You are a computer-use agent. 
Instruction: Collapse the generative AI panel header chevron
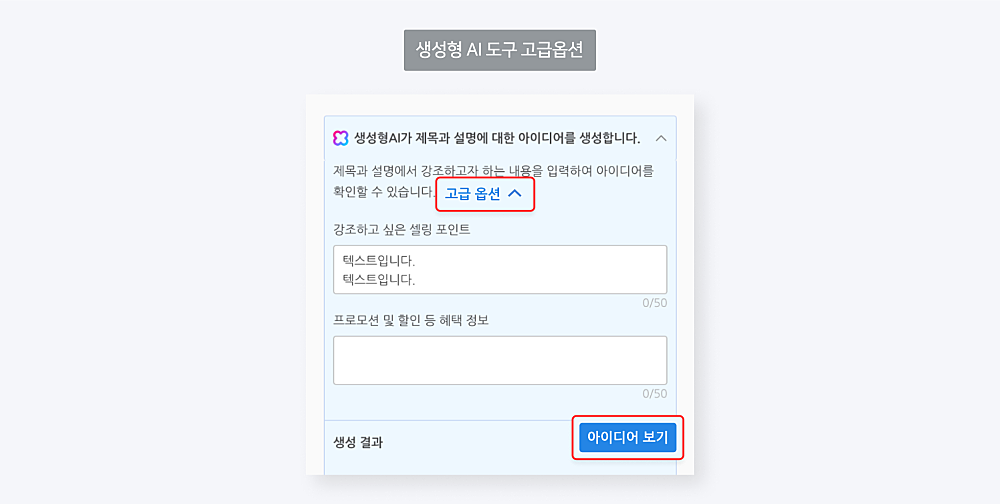coord(661,138)
